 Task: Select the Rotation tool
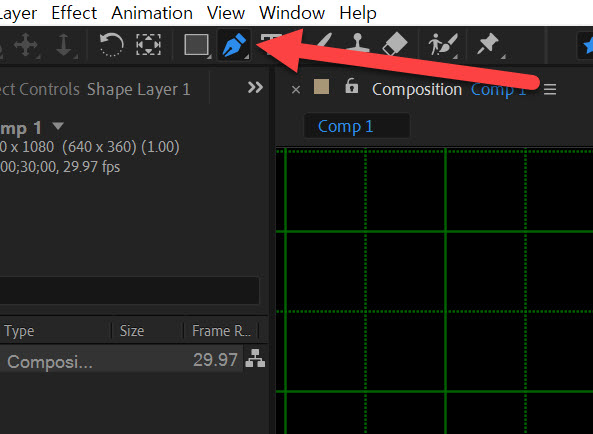[111, 45]
